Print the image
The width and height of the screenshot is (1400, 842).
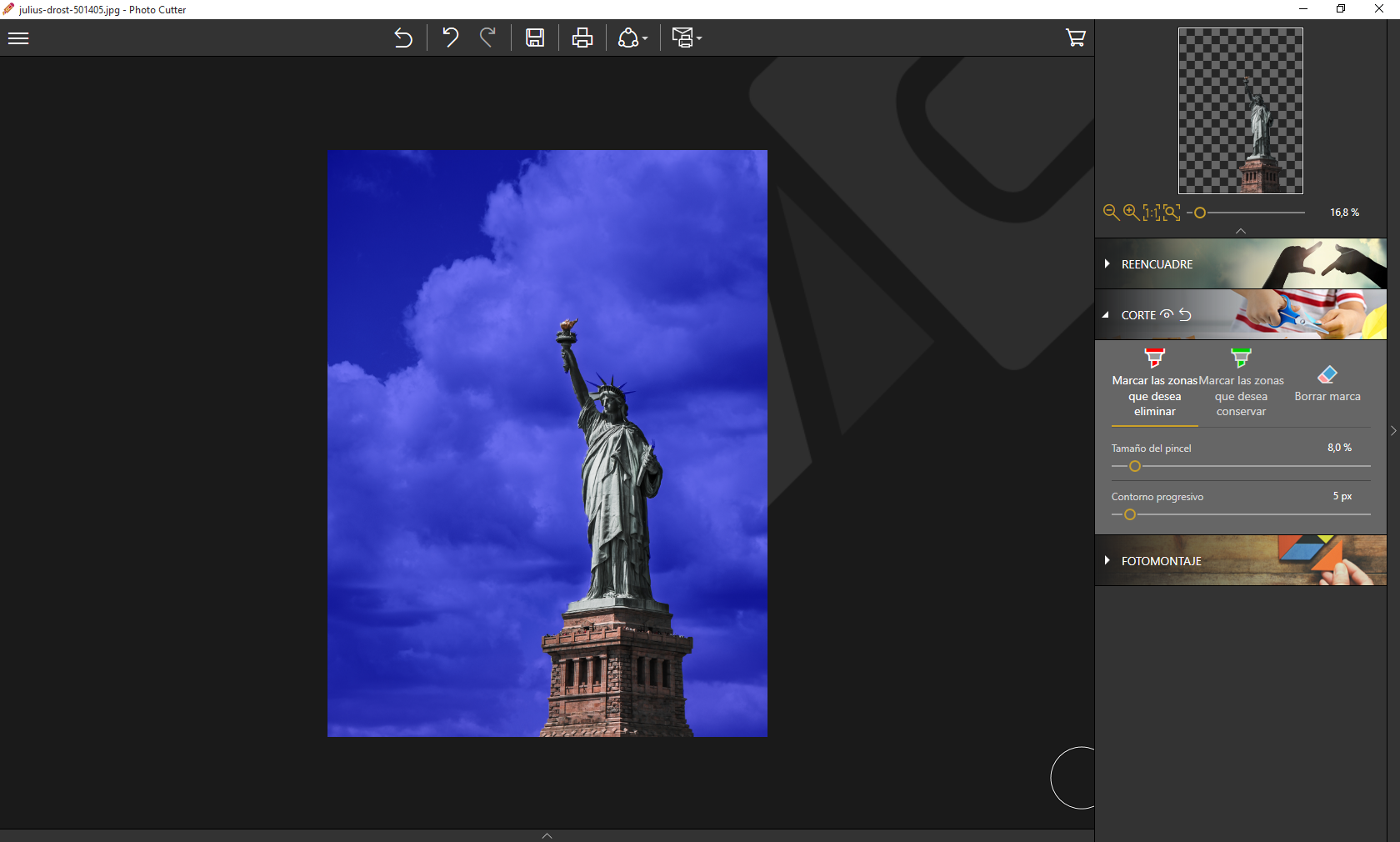pyautogui.click(x=582, y=38)
